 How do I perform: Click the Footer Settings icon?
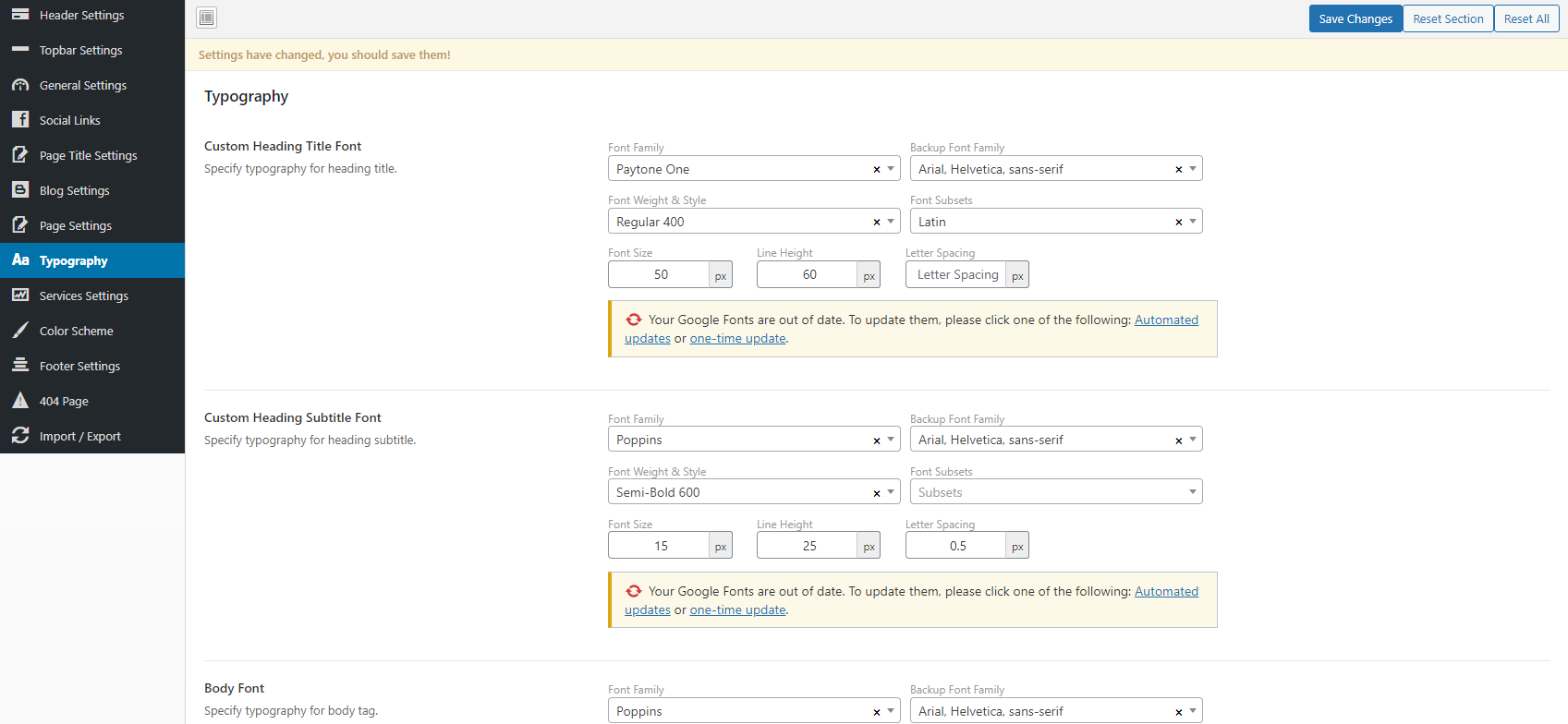click(x=20, y=366)
